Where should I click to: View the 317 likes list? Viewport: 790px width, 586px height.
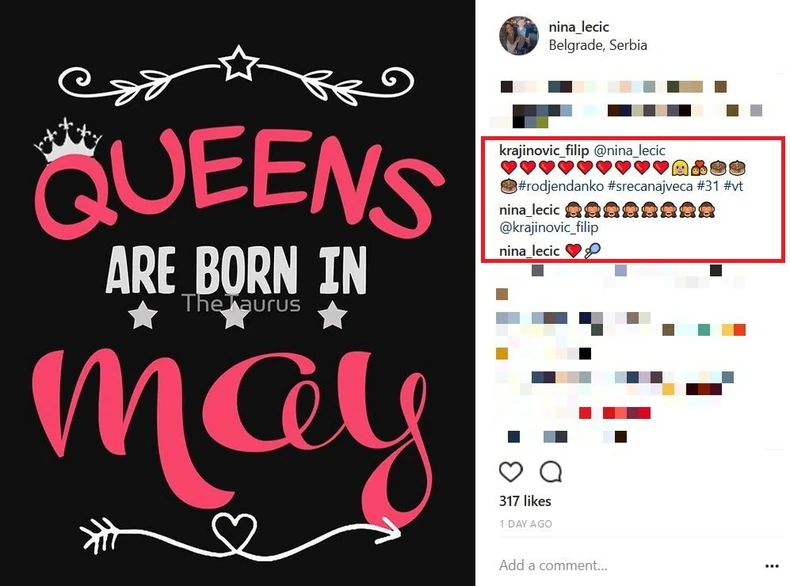pos(524,501)
